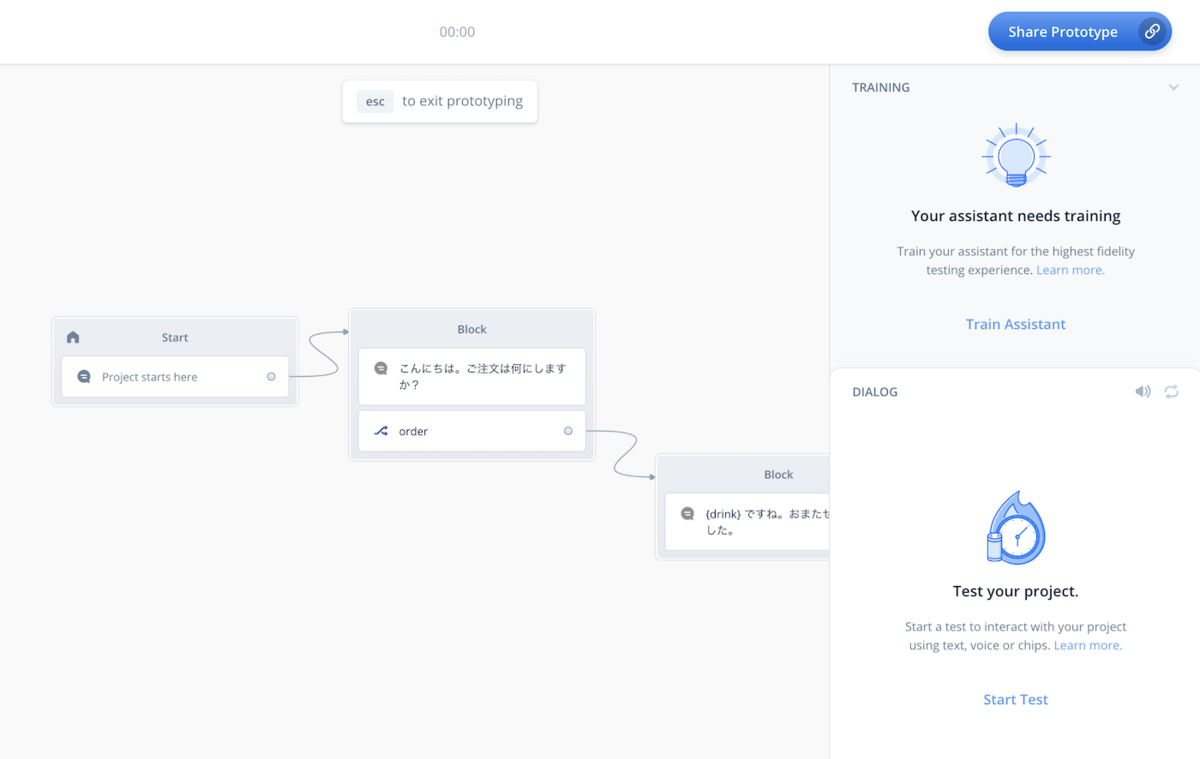Click the light bulb training icon

(x=1015, y=156)
